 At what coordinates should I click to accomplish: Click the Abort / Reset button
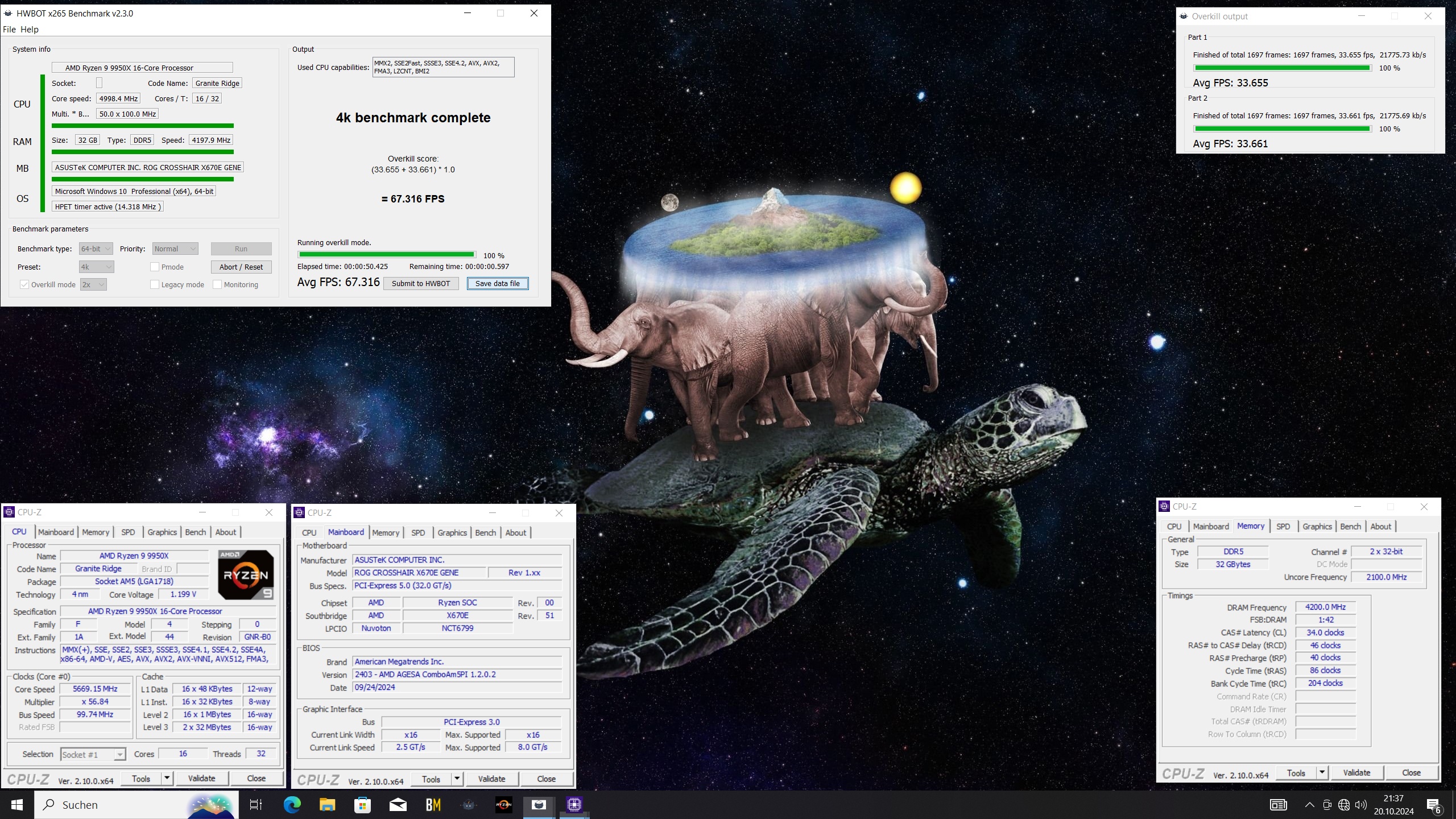coord(241,267)
